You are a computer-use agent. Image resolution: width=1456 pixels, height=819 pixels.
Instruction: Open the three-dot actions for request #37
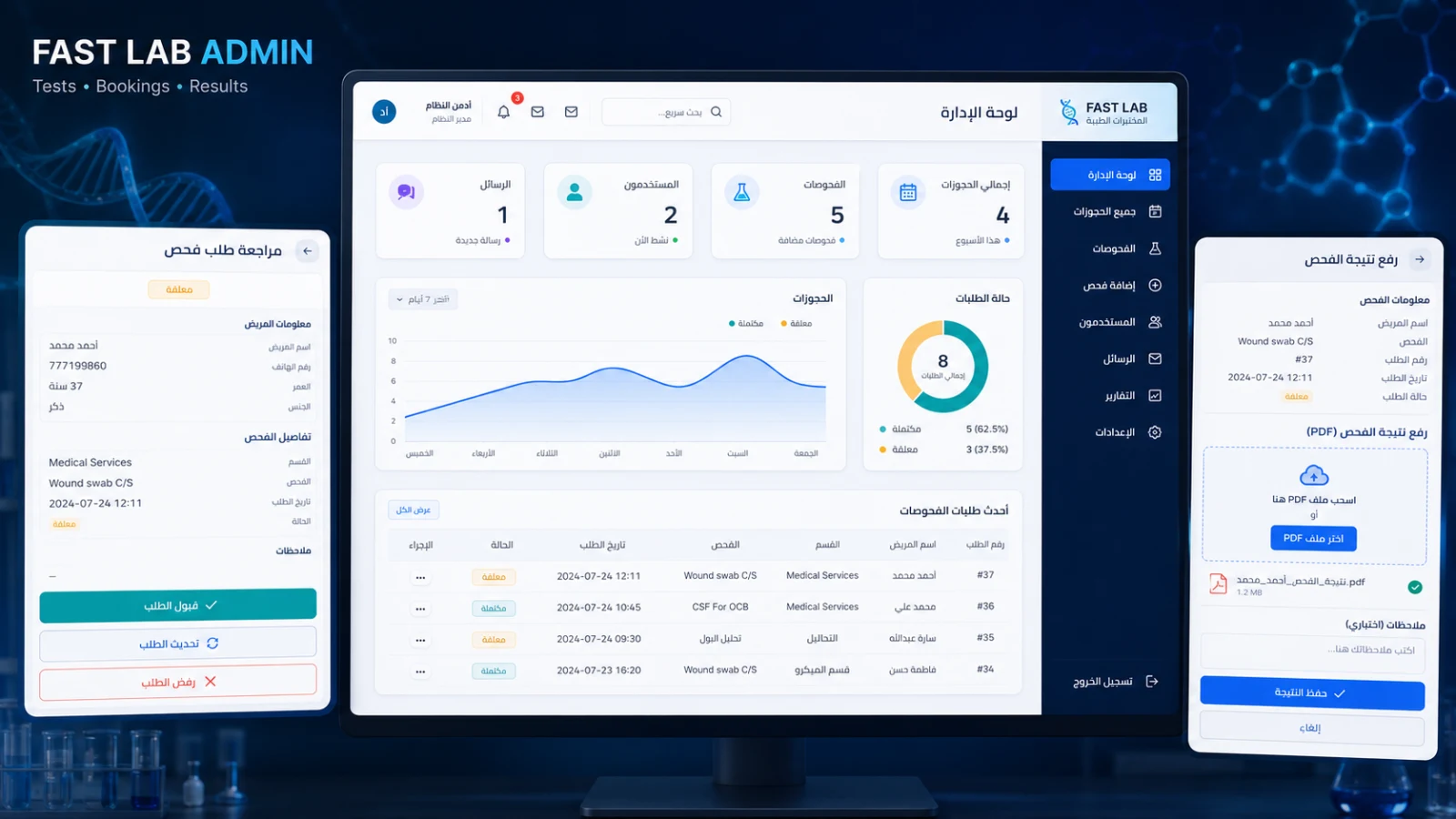[420, 577]
